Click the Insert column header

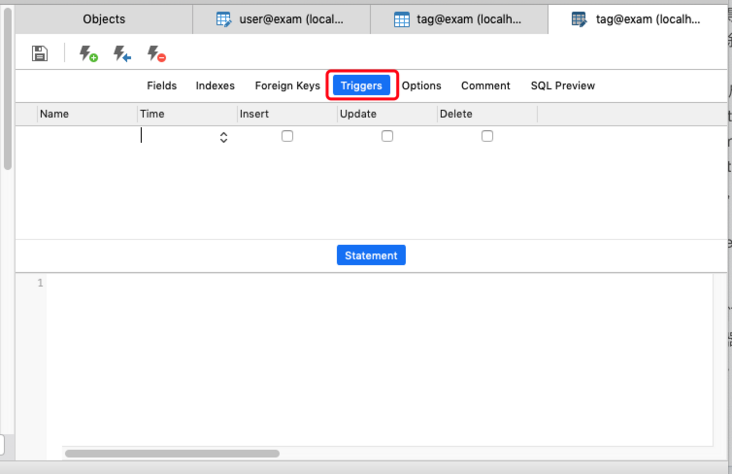[x=287, y=114]
